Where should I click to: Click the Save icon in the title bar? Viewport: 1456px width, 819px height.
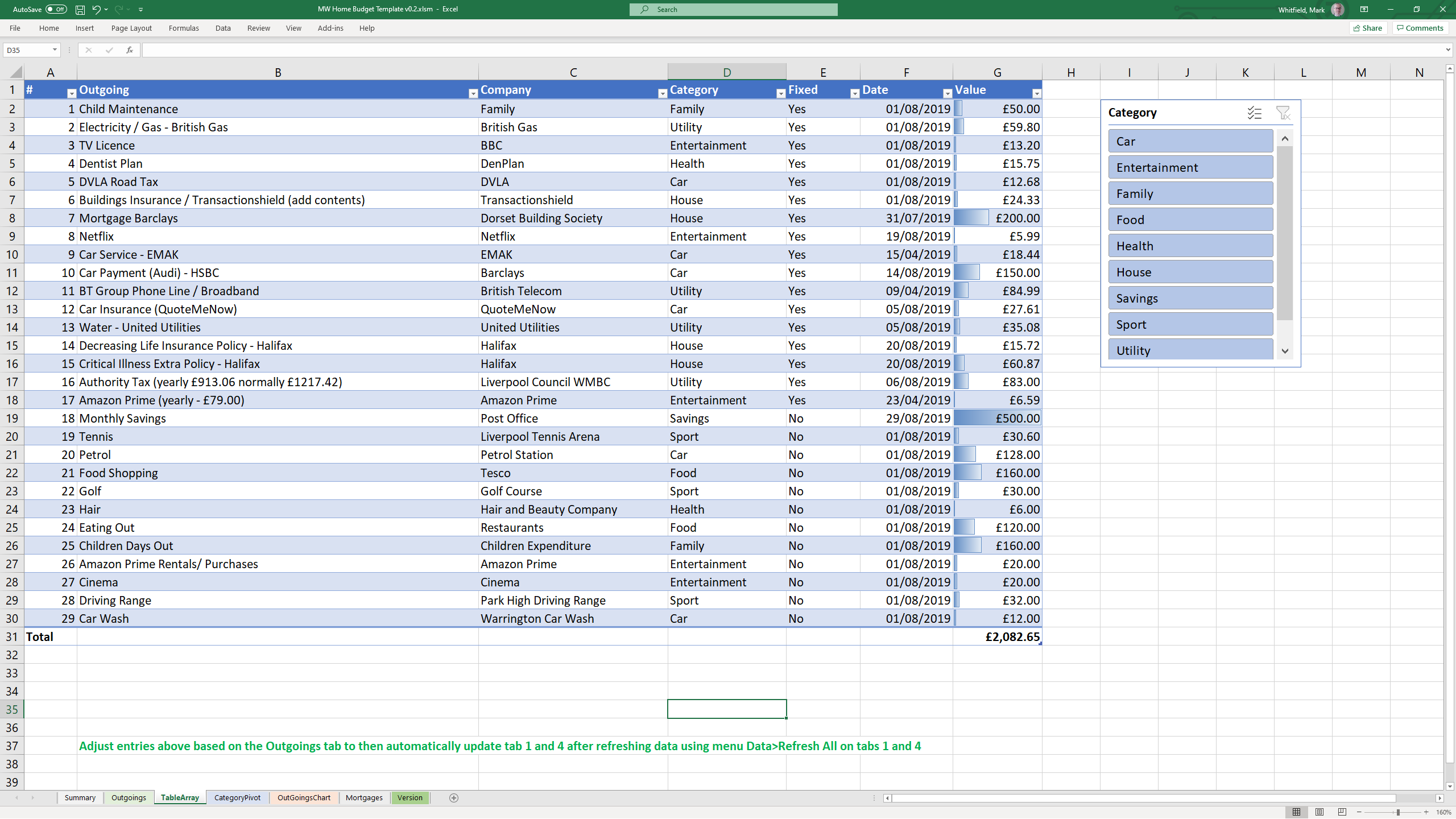tap(80, 10)
